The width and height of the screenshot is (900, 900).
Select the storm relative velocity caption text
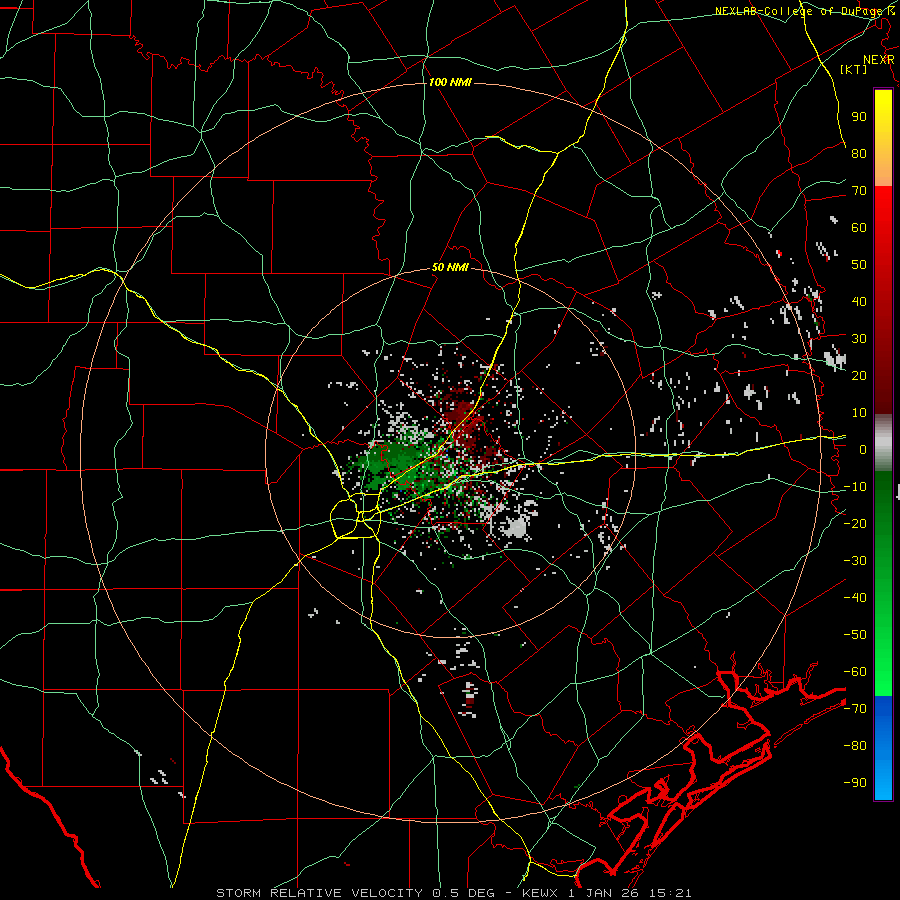(453, 893)
